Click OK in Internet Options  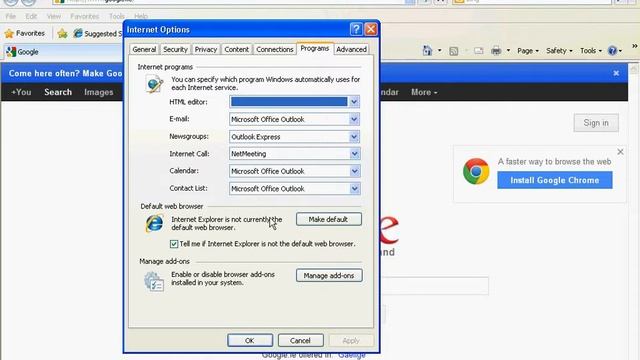(250, 340)
